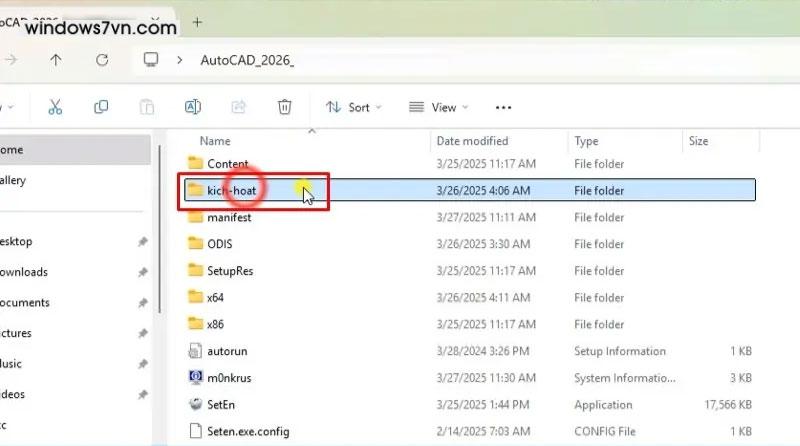Image resolution: width=800 pixels, height=446 pixels.
Task: Click the SetEn application icon
Action: (x=196, y=405)
